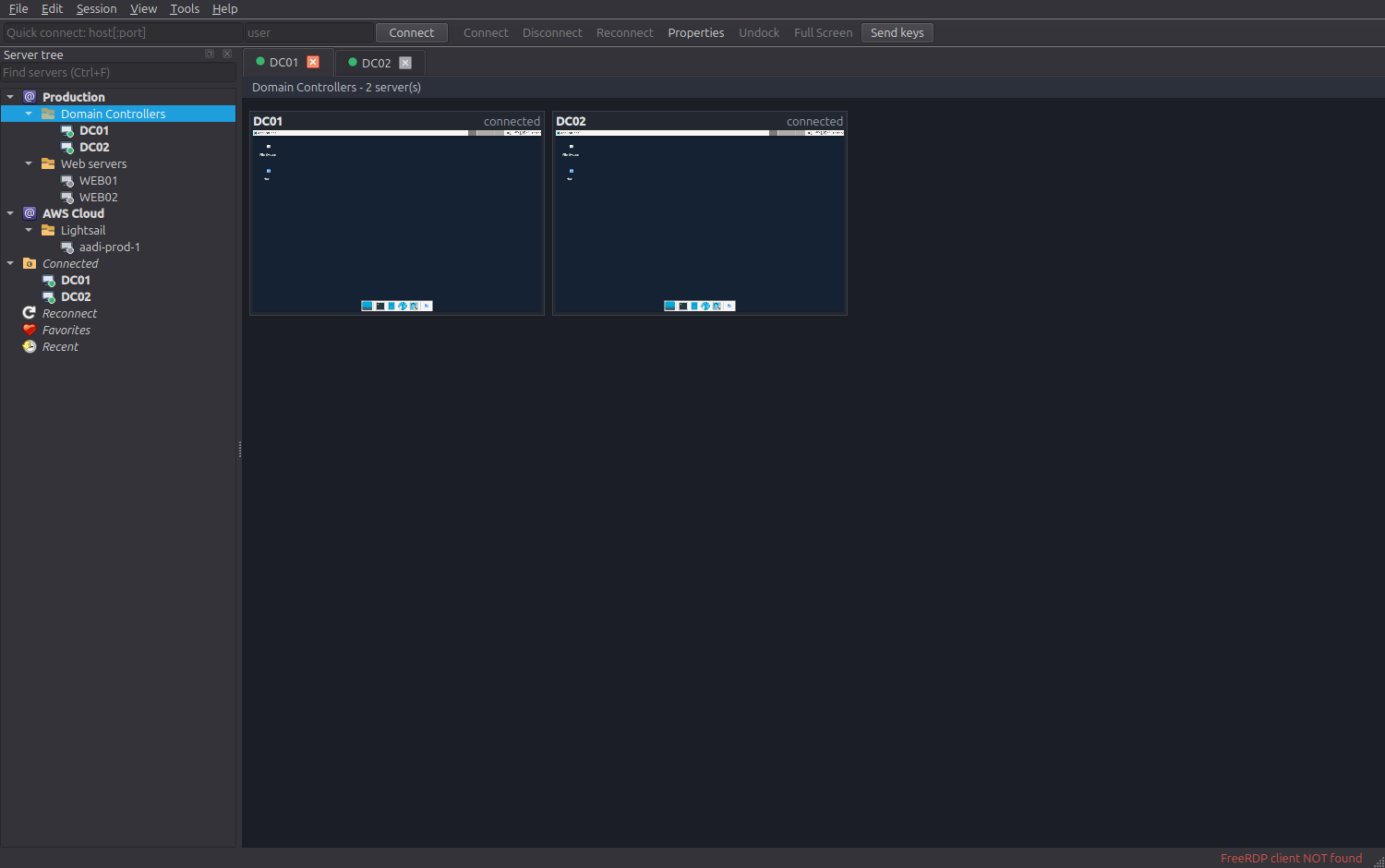Open the Tools menu
Image resolution: width=1385 pixels, height=868 pixels.
(x=185, y=9)
